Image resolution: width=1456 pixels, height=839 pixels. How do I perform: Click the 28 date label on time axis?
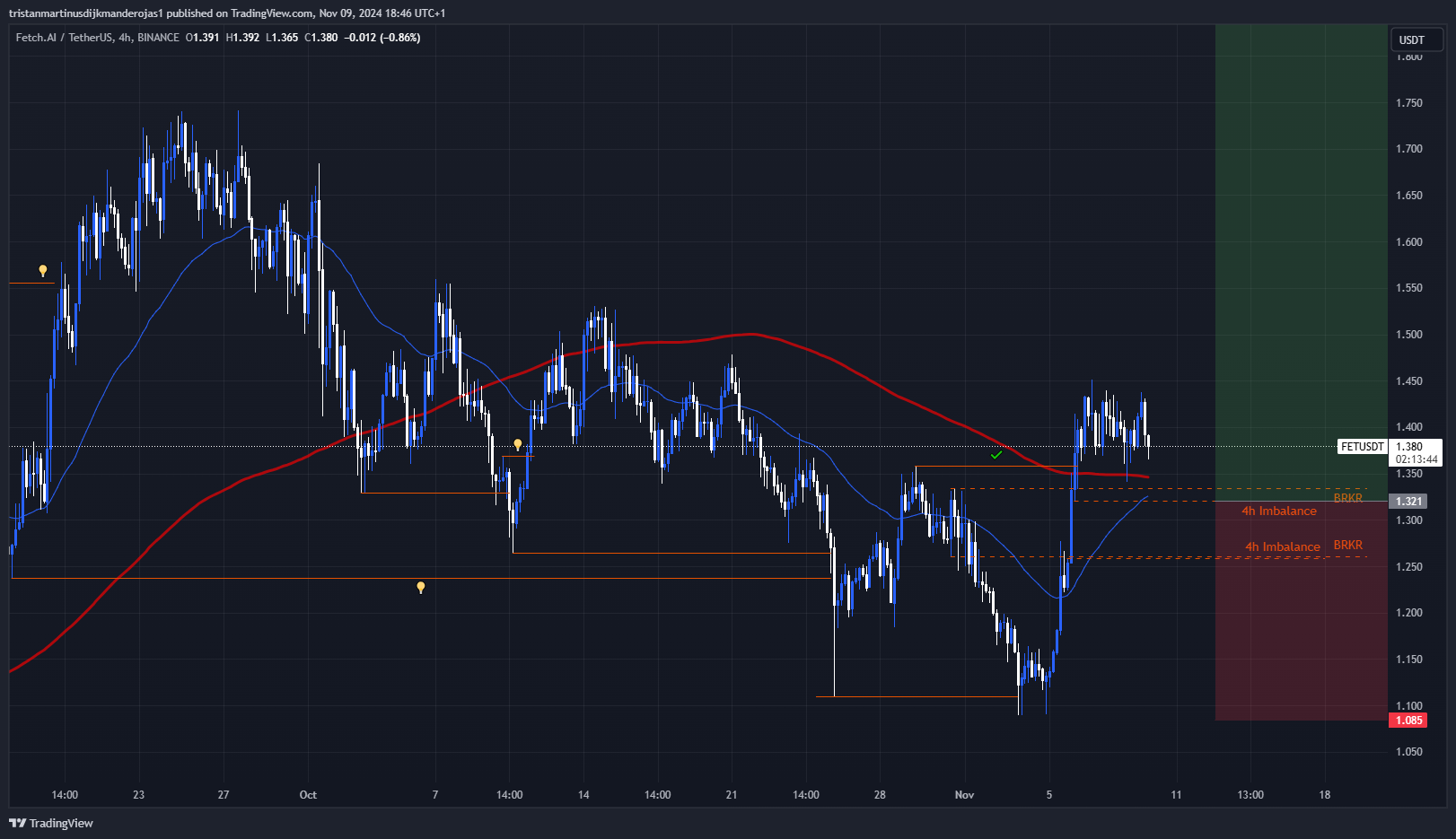(880, 795)
